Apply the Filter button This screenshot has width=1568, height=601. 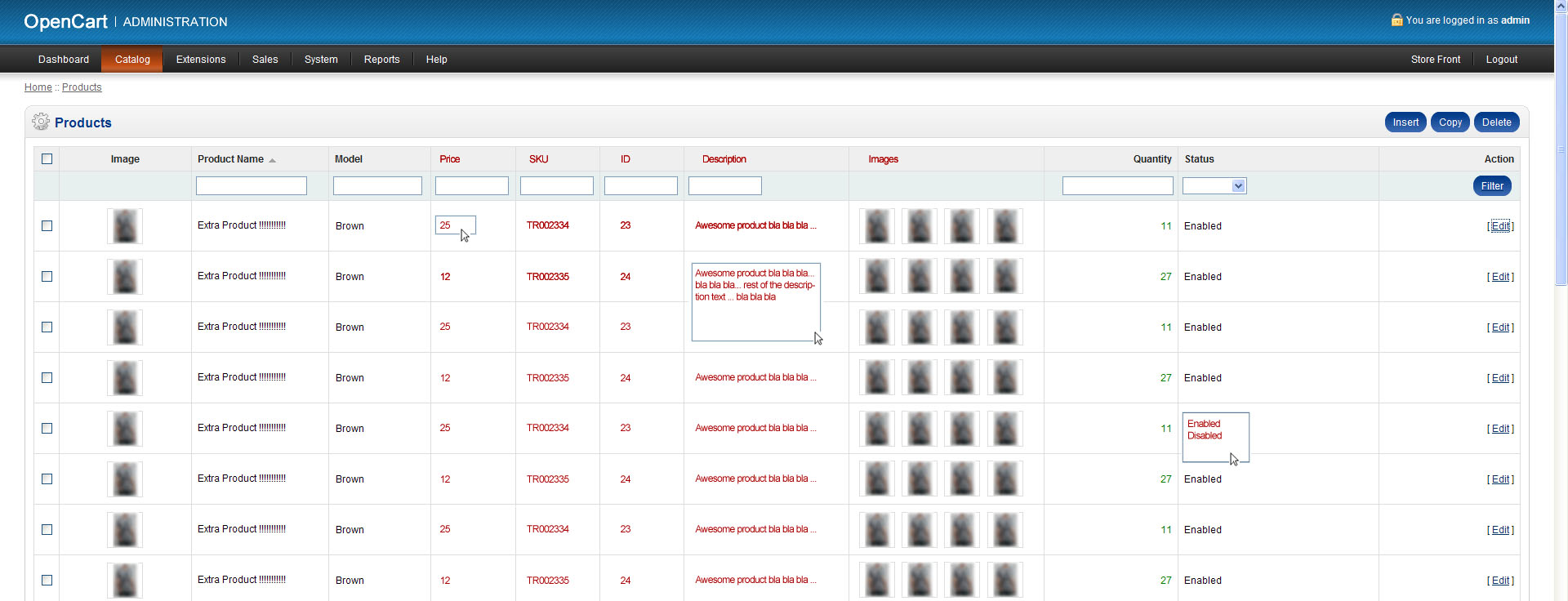tap(1492, 186)
